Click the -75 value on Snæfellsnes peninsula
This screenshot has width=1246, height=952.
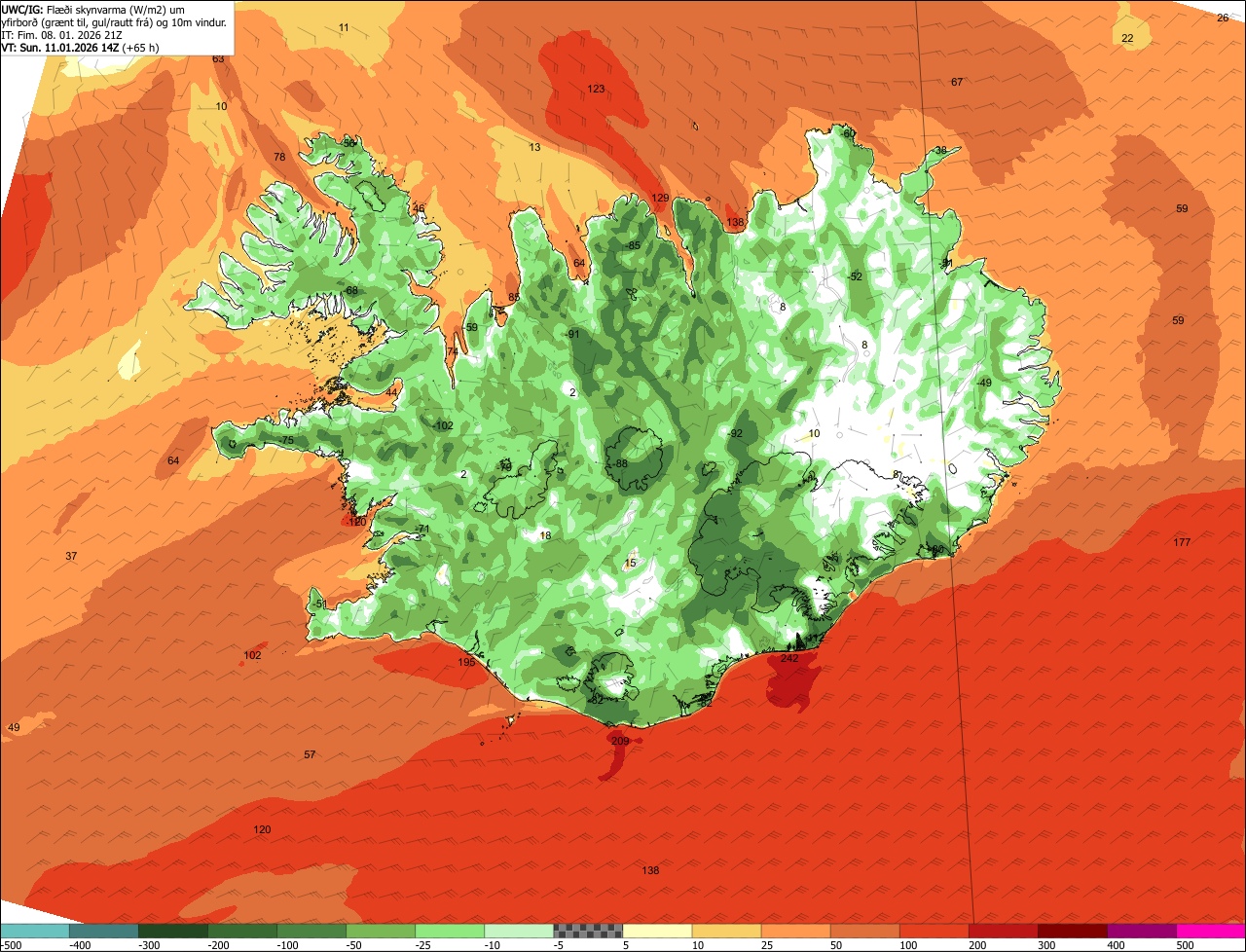[285, 441]
